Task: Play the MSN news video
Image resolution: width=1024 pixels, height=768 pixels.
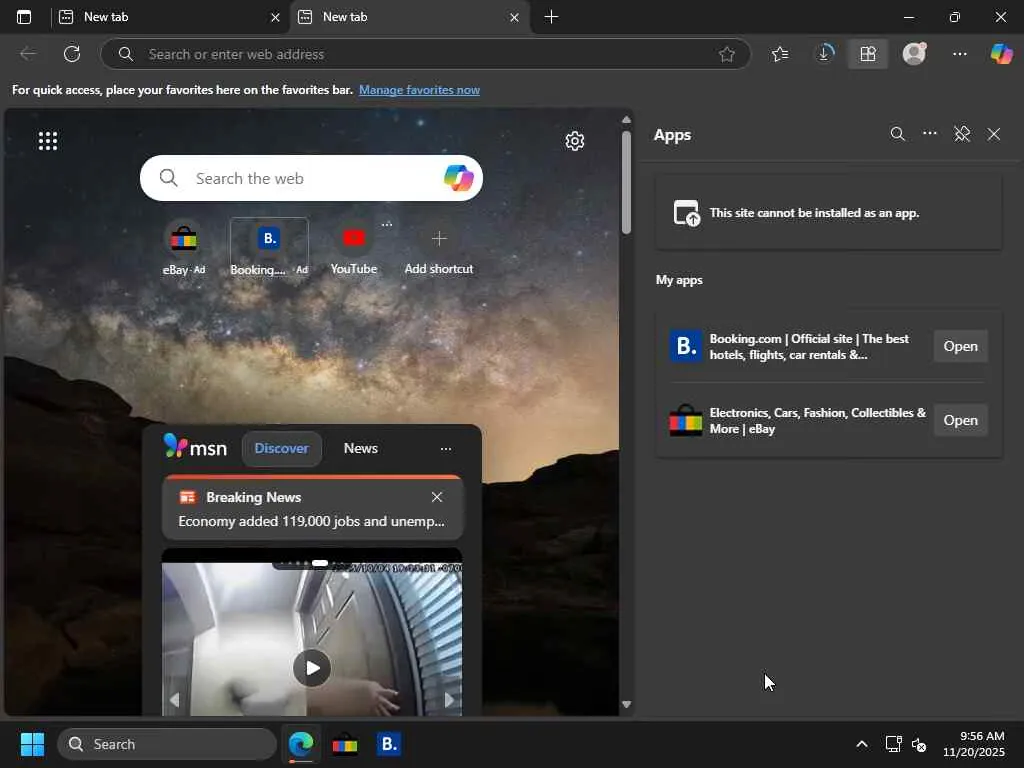Action: tap(312, 667)
